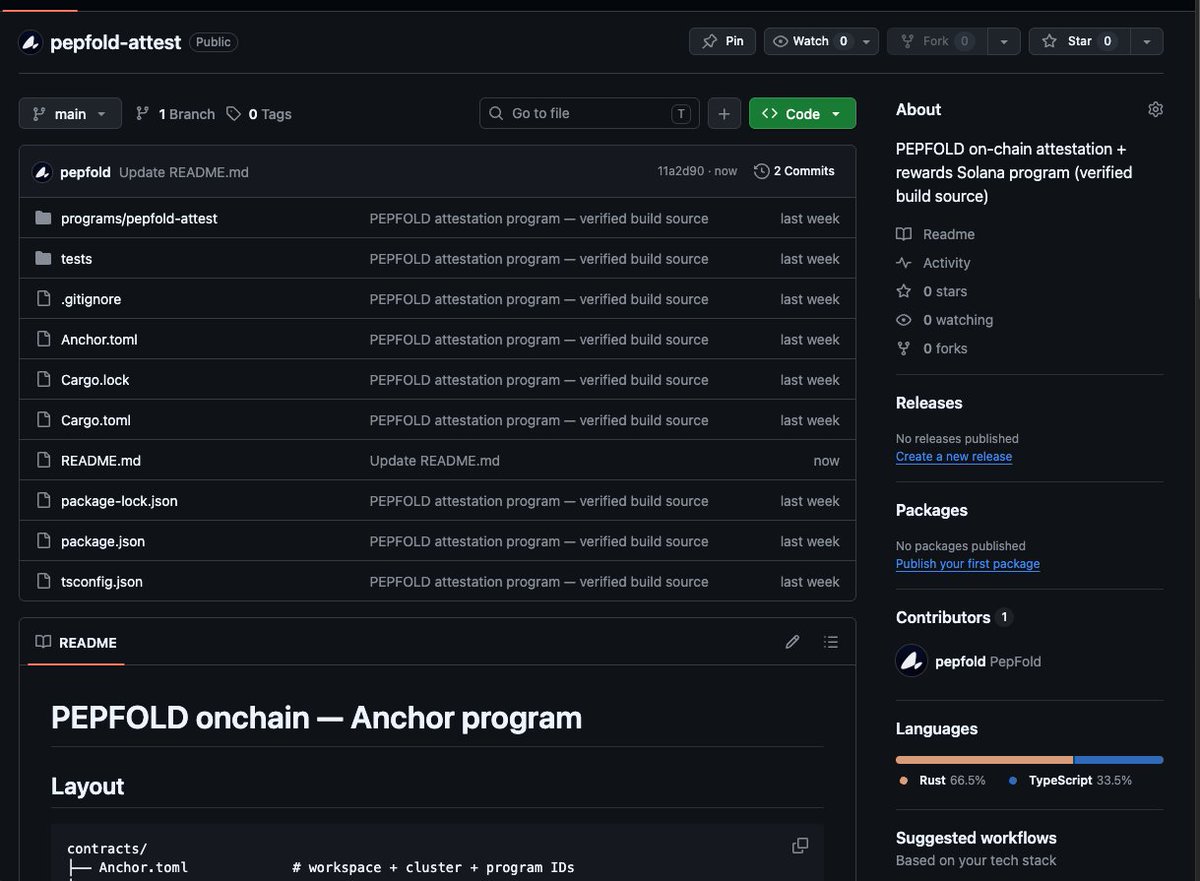Open the pepfold PepFold contributor entry
The image size is (1200, 881).
tap(969, 661)
